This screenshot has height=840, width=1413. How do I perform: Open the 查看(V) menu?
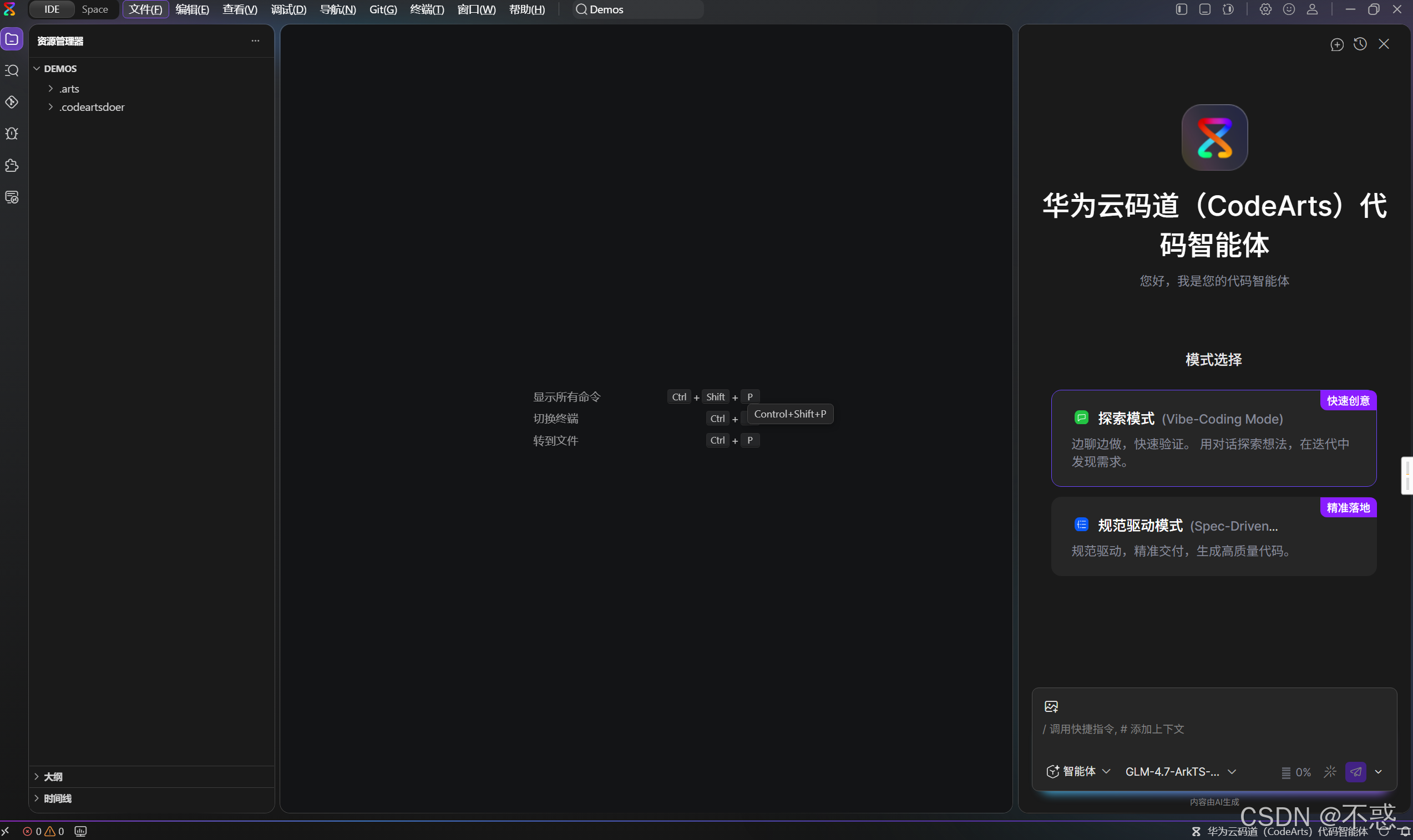click(240, 9)
